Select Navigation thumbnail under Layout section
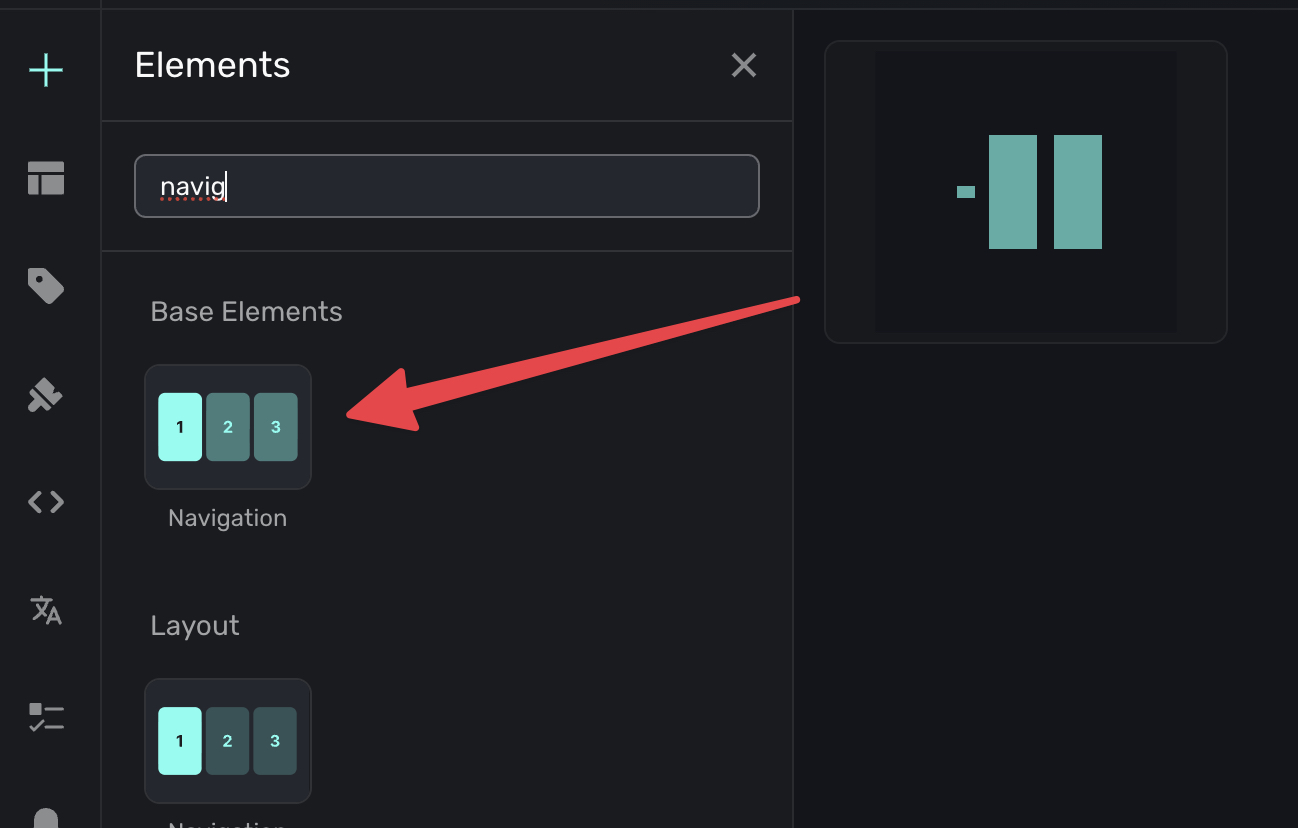 228,741
